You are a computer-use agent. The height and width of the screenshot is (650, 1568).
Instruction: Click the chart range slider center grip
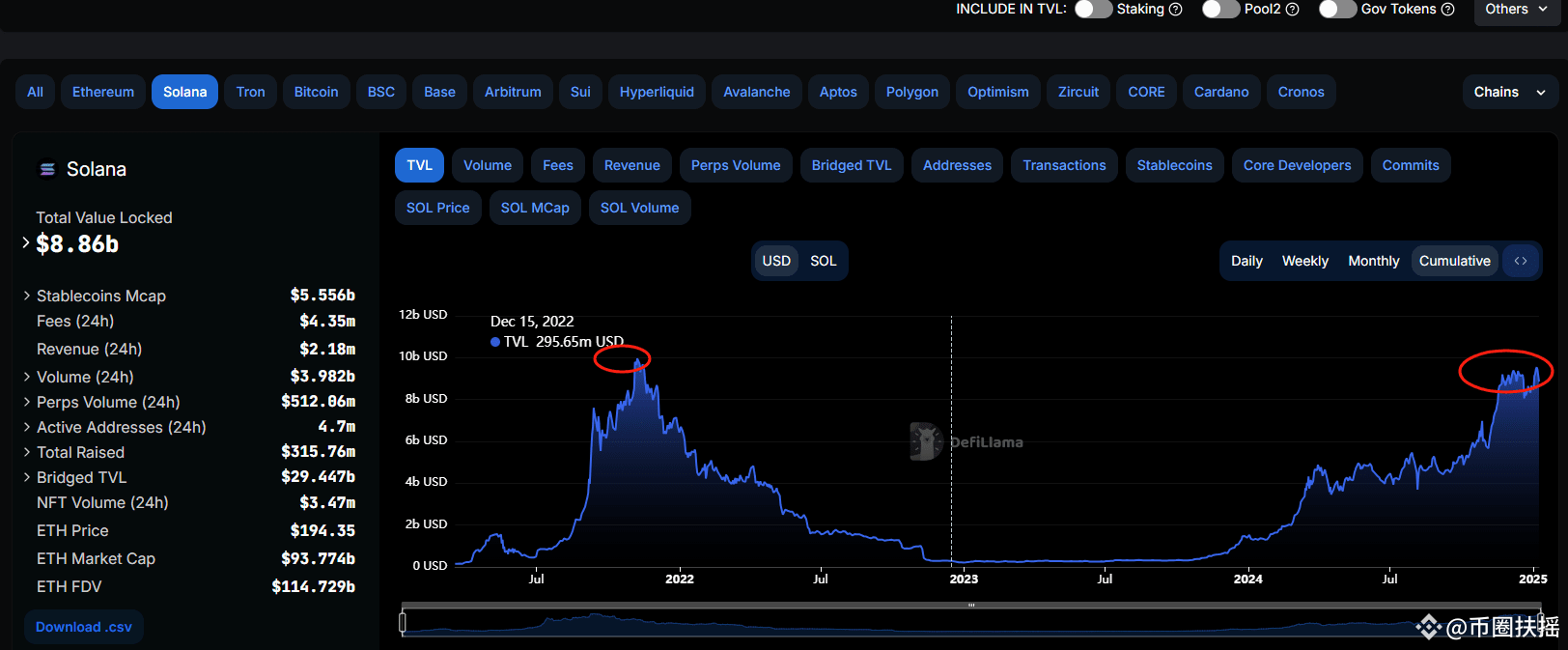pyautogui.click(x=971, y=606)
